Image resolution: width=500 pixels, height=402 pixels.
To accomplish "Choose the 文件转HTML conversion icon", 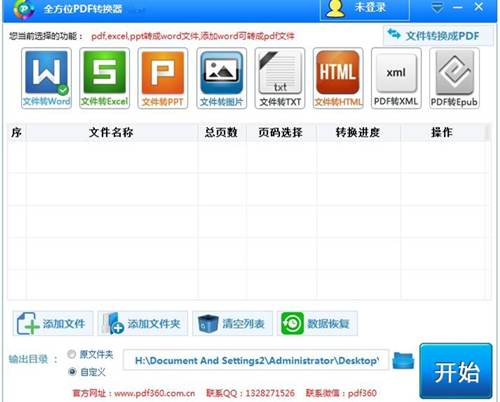I will (338, 78).
